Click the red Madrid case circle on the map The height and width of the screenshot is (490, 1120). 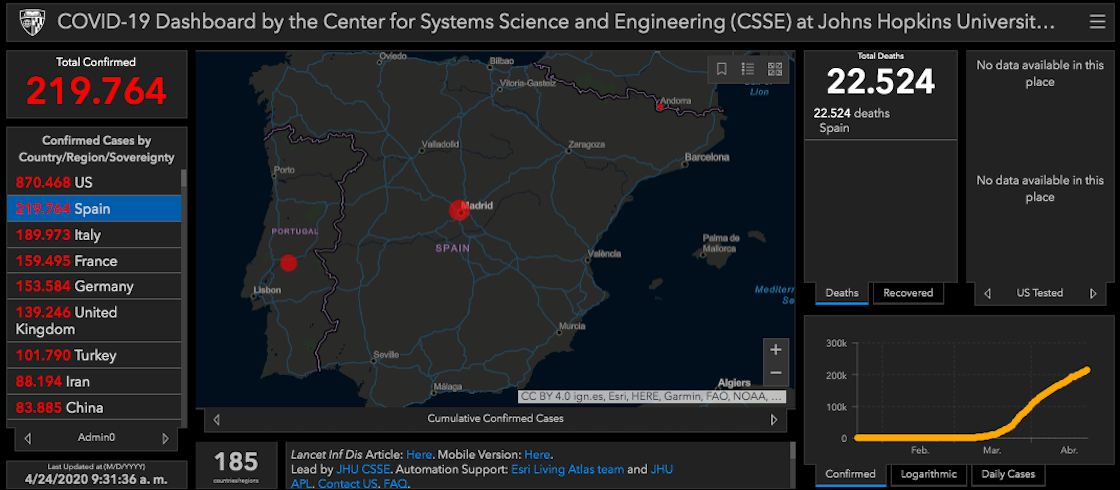pos(459,210)
